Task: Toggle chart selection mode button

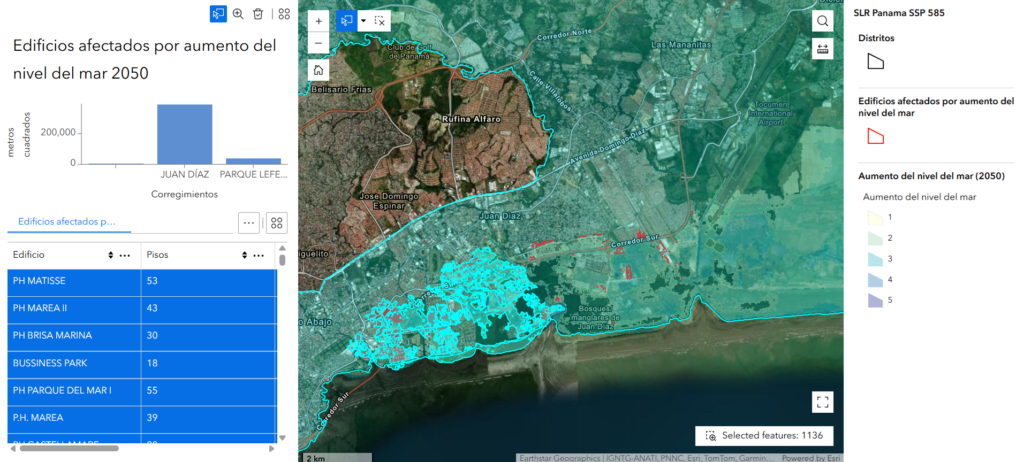Action: [218, 14]
